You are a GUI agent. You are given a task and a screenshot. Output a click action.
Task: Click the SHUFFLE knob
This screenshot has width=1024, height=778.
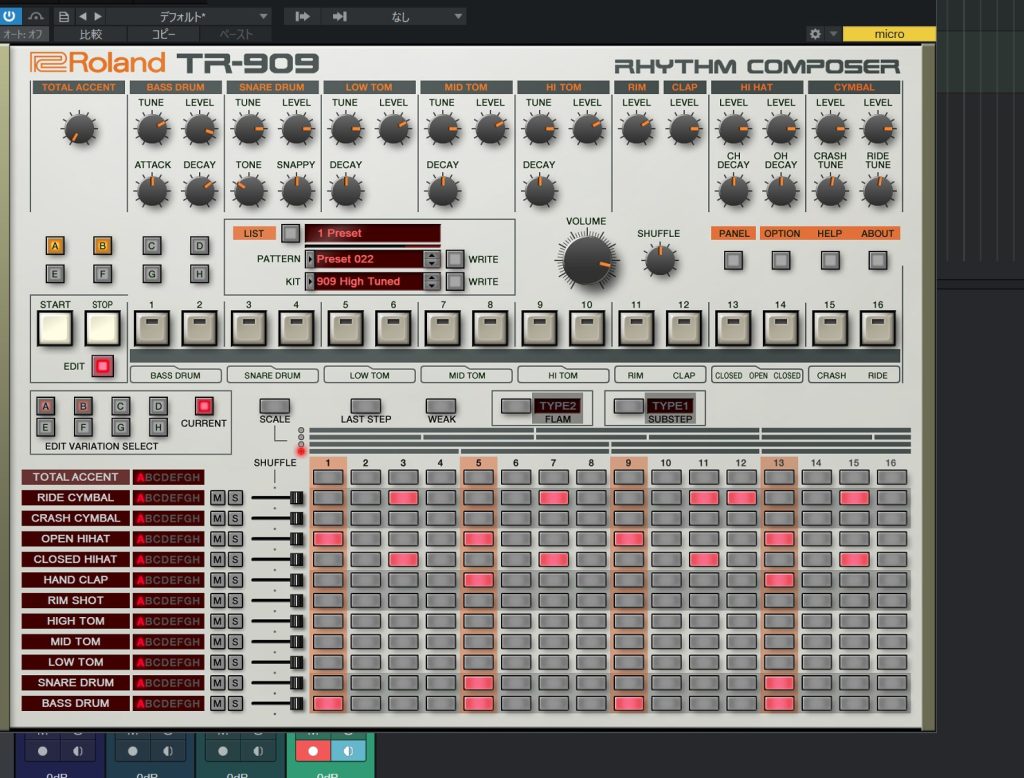coord(658,260)
